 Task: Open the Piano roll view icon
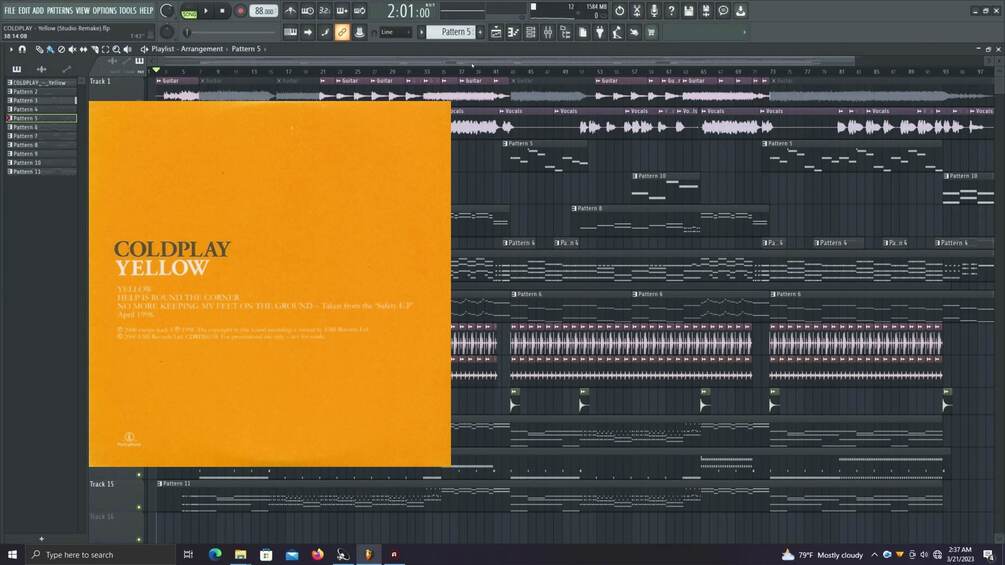click(513, 32)
